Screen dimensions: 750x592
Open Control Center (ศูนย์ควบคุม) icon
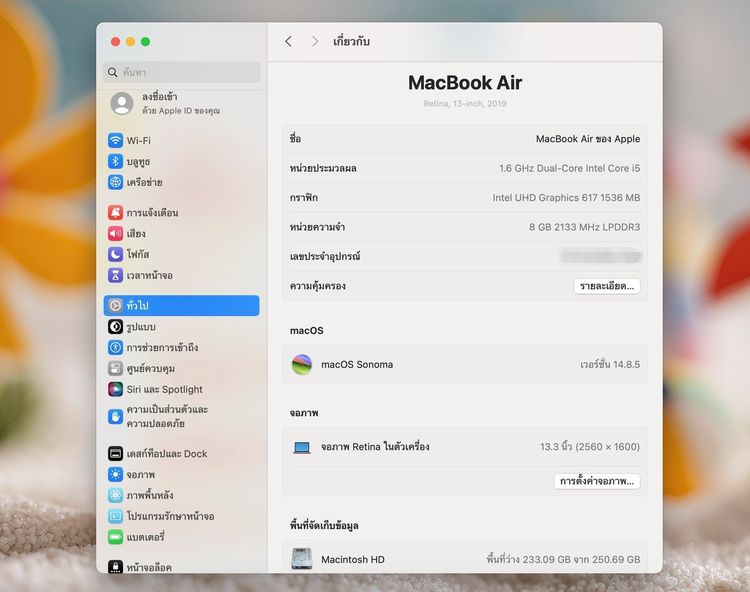pyautogui.click(x=115, y=368)
